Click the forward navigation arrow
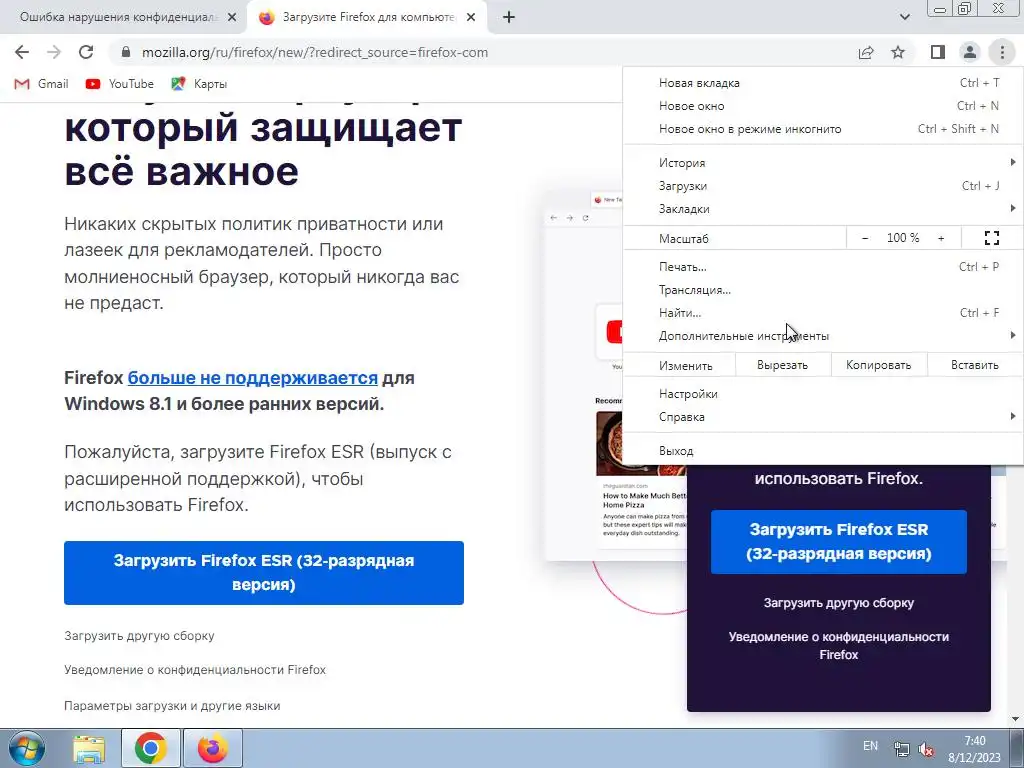 tap(54, 52)
